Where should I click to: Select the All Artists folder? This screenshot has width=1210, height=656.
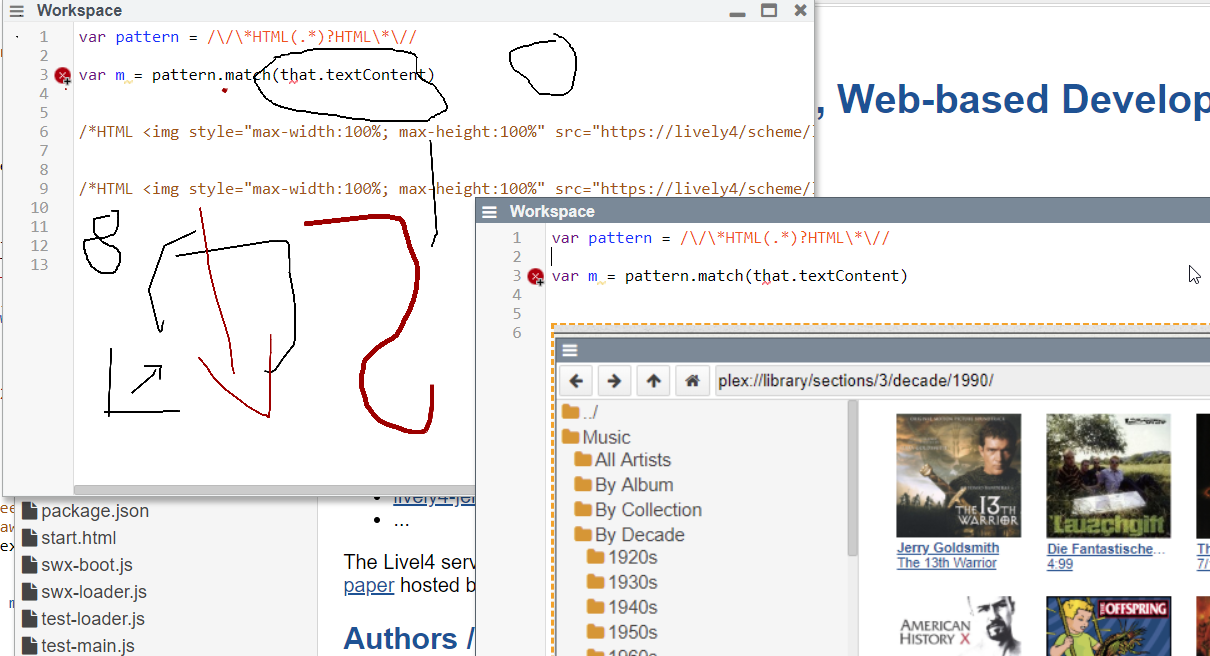[x=632, y=460]
